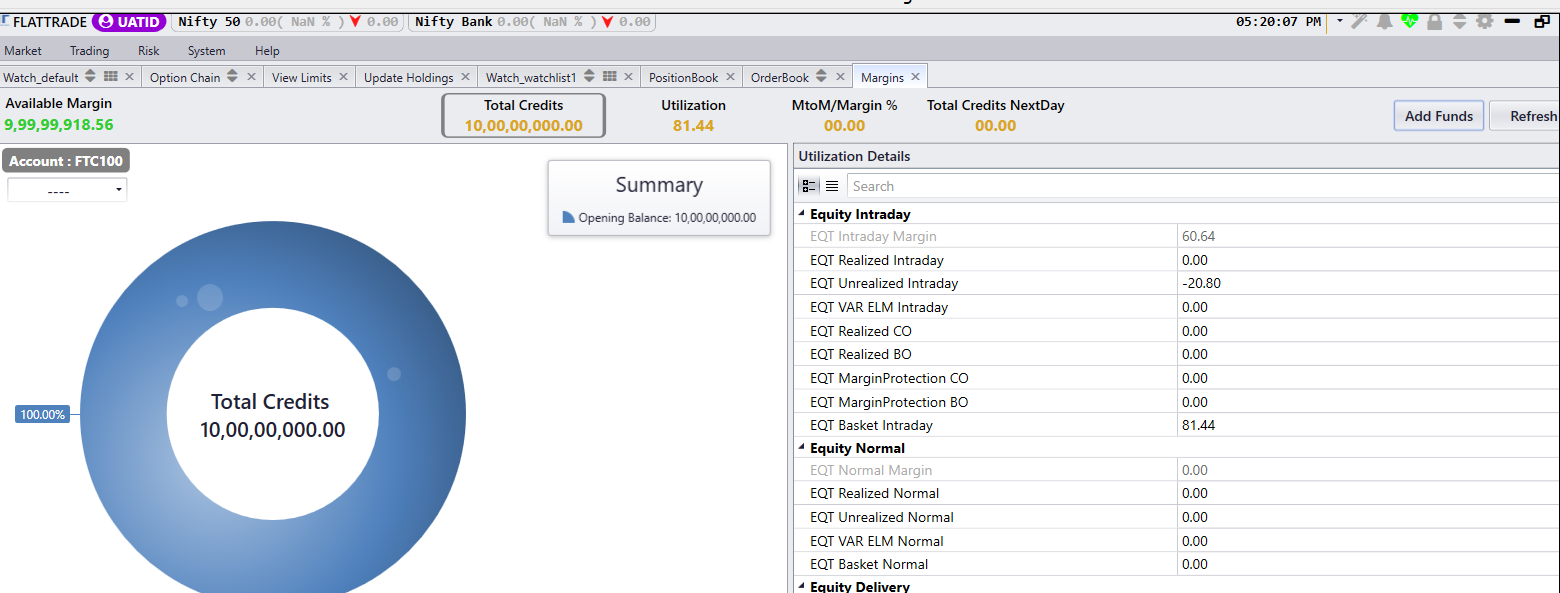This screenshot has width=1560, height=593.
Task: Close the Option Chain tab
Action: click(251, 76)
